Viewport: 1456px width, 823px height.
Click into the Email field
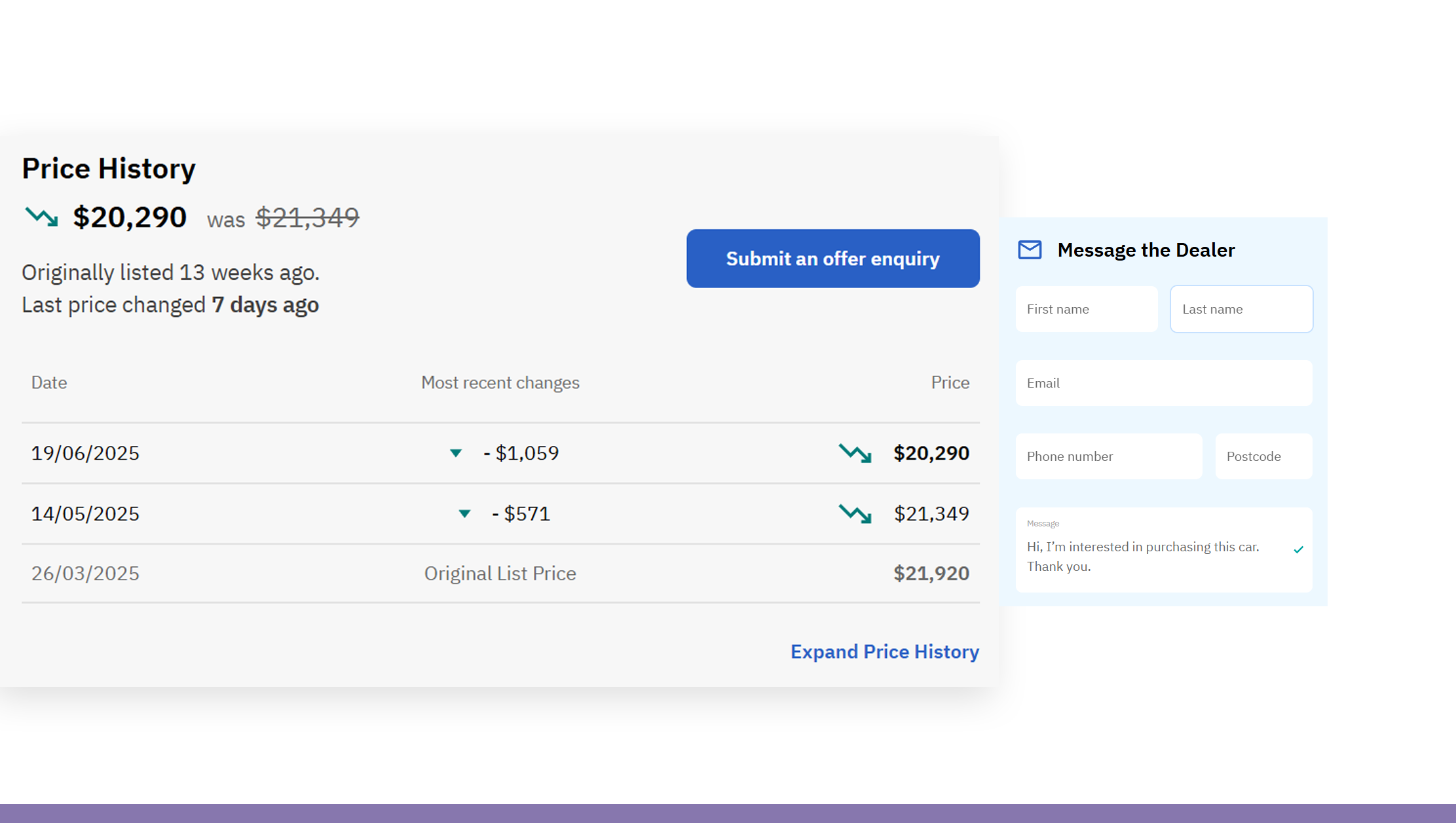1164,383
